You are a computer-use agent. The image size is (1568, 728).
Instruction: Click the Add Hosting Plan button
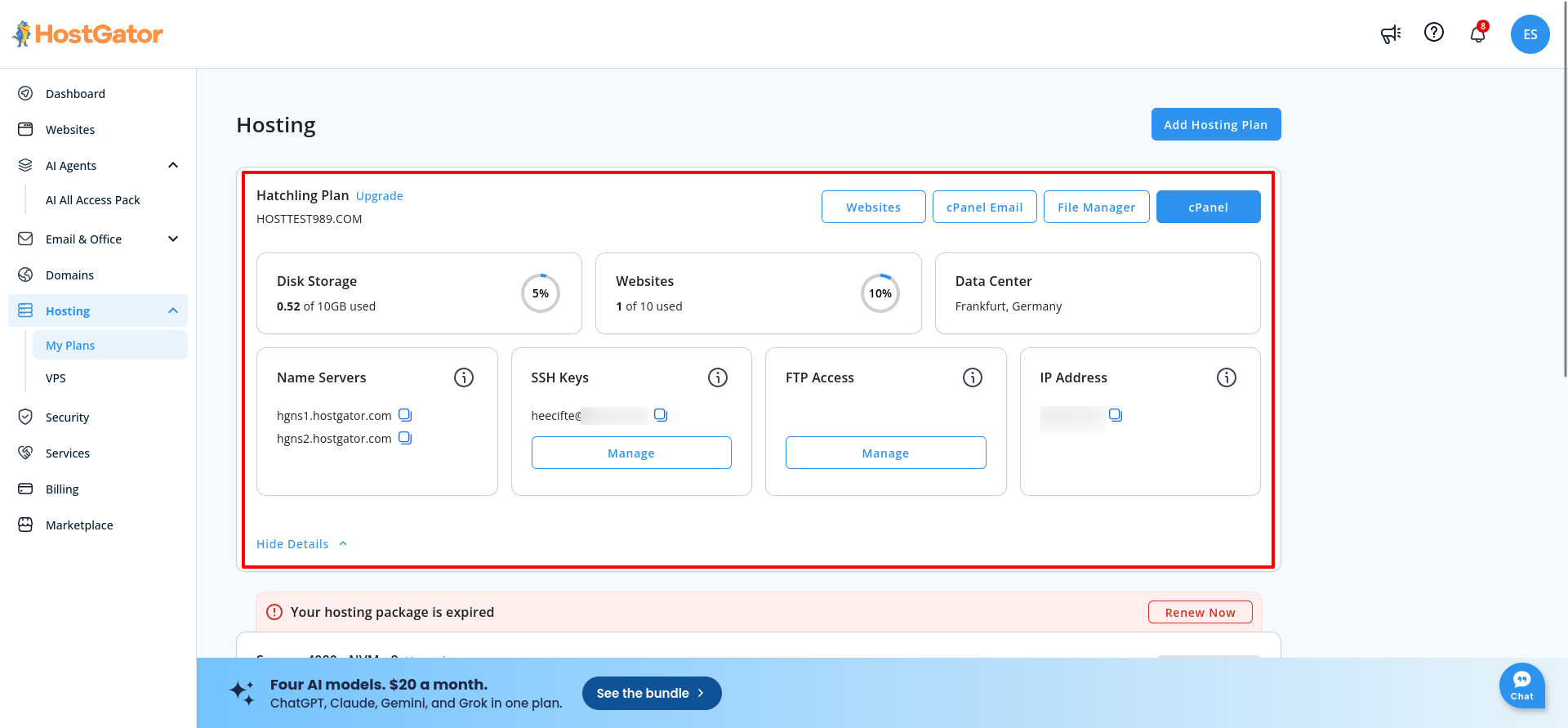click(1216, 124)
